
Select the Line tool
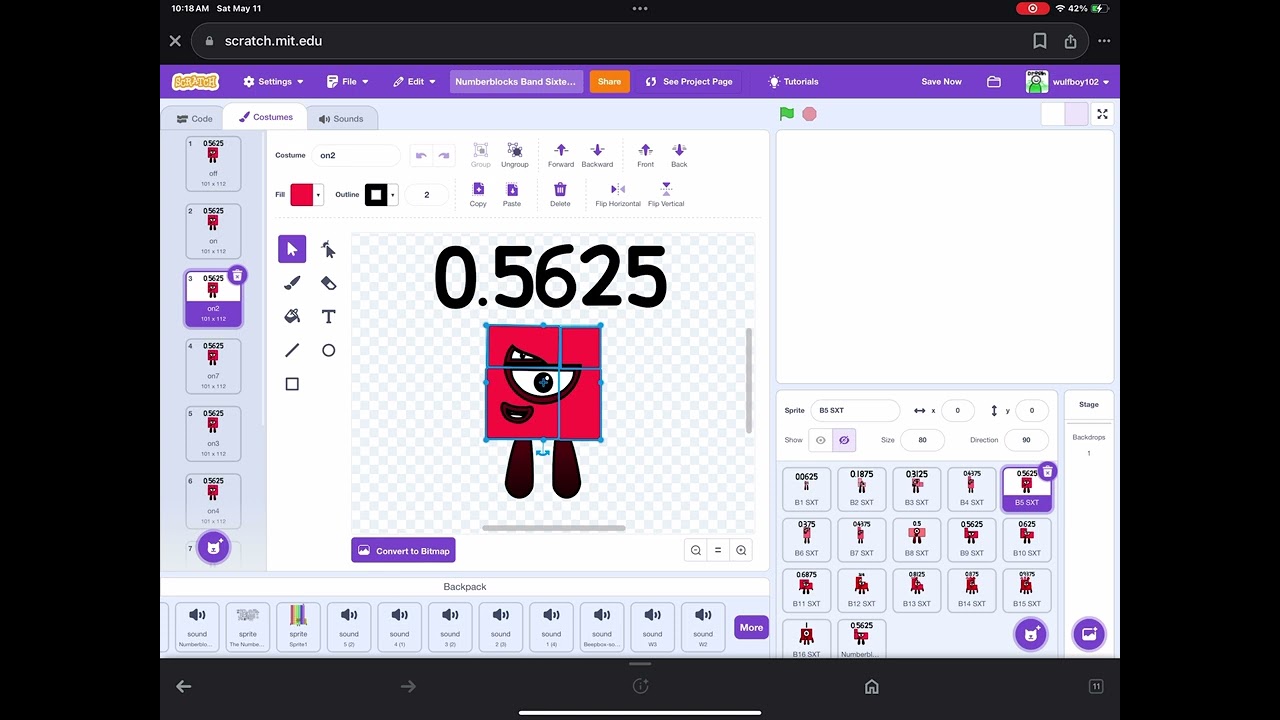(292, 350)
